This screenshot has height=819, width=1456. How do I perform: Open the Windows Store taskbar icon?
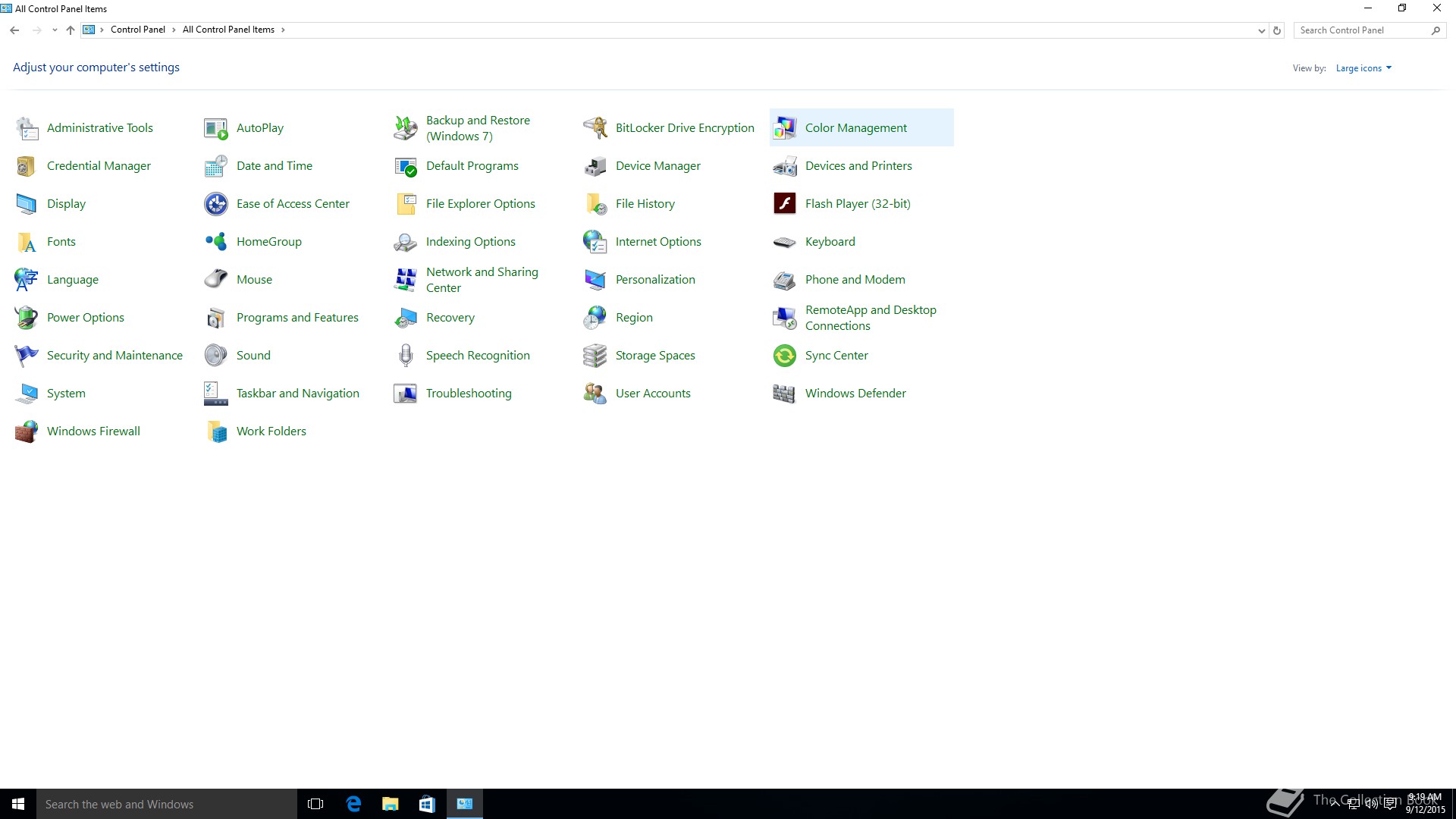pyautogui.click(x=427, y=804)
